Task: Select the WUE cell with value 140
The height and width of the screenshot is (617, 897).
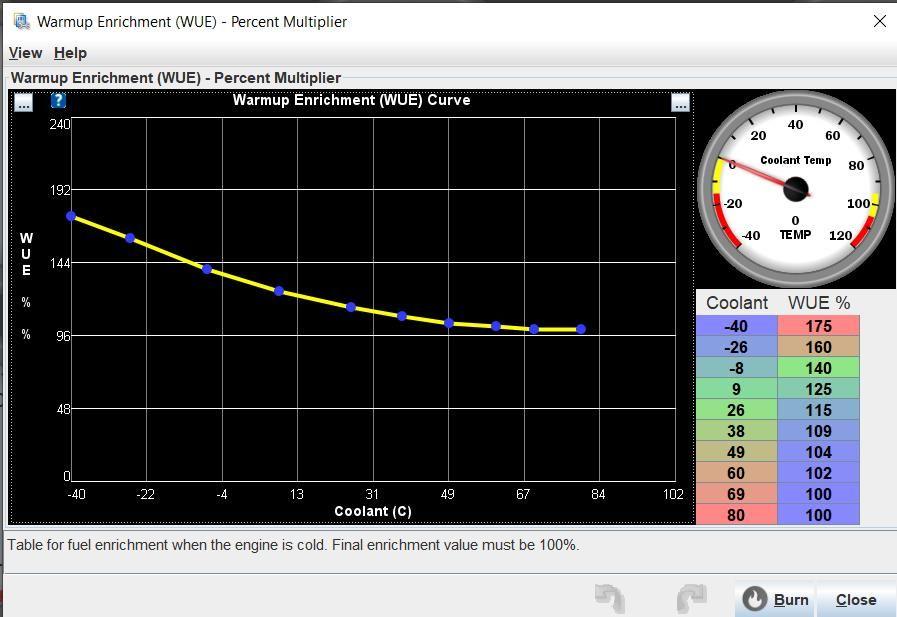Action: click(x=818, y=368)
